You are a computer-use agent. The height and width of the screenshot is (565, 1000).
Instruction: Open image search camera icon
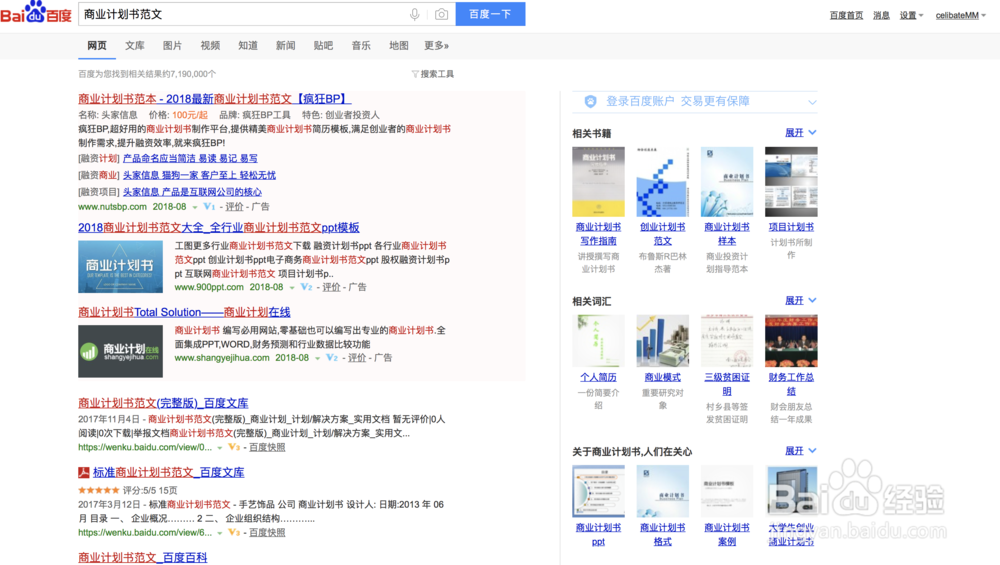441,14
